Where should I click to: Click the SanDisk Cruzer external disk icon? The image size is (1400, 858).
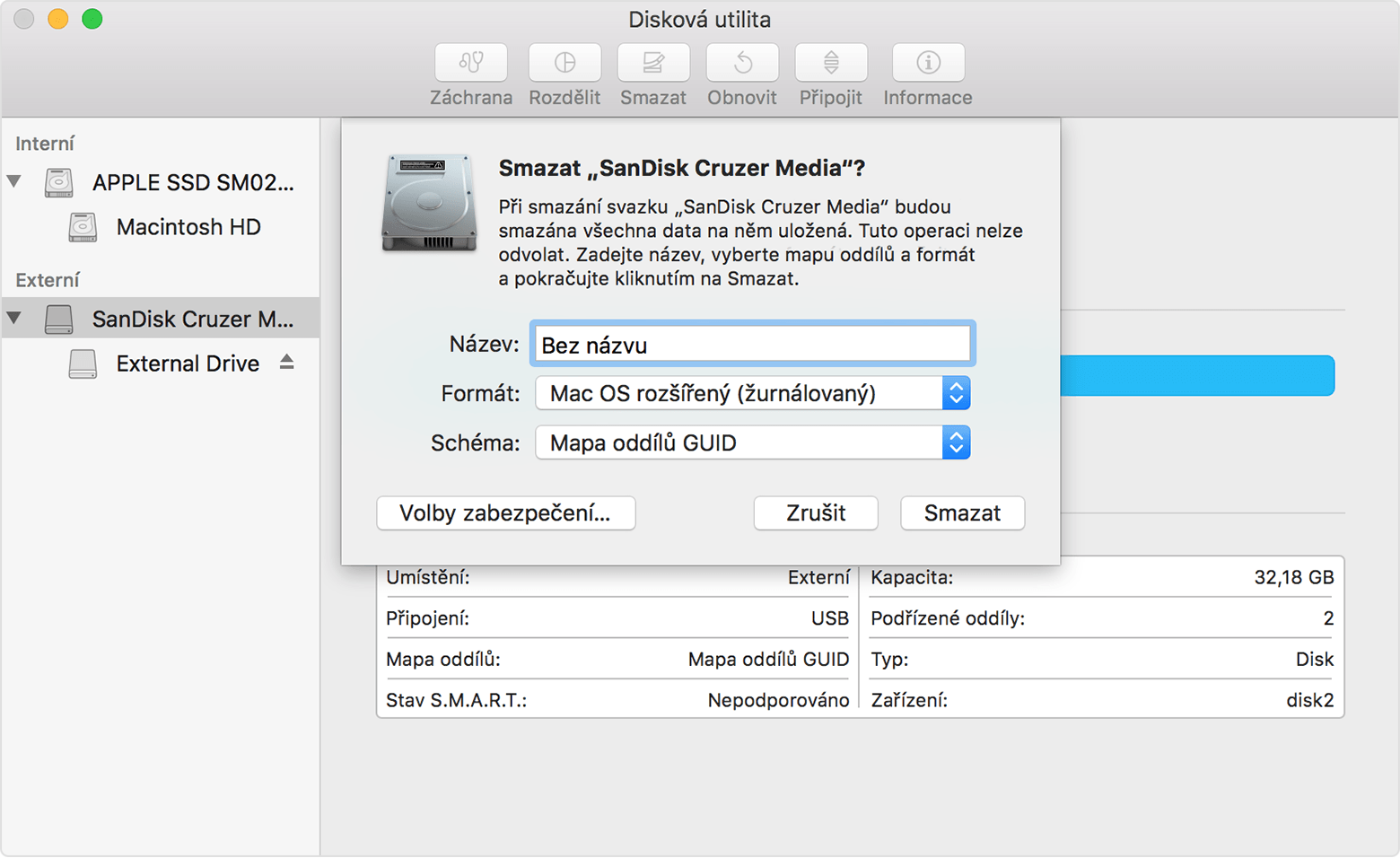click(59, 319)
